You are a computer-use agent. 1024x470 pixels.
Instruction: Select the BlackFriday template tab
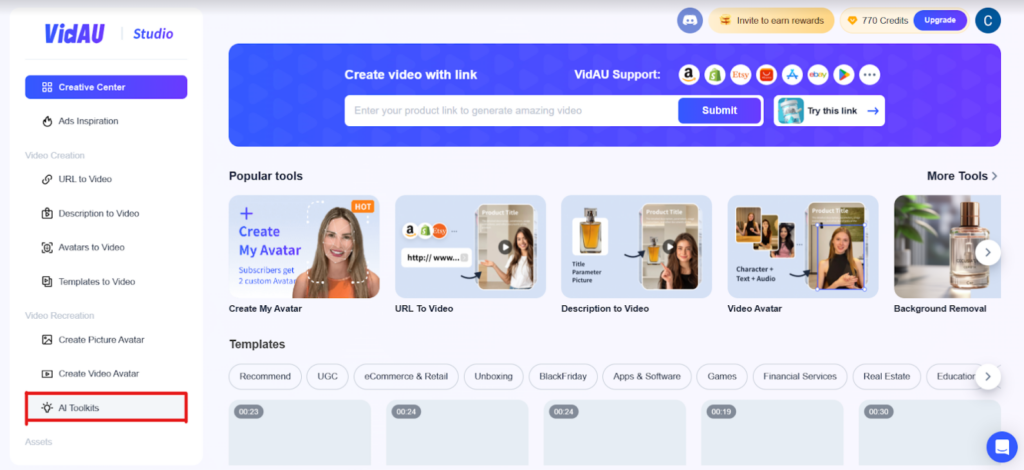(563, 377)
